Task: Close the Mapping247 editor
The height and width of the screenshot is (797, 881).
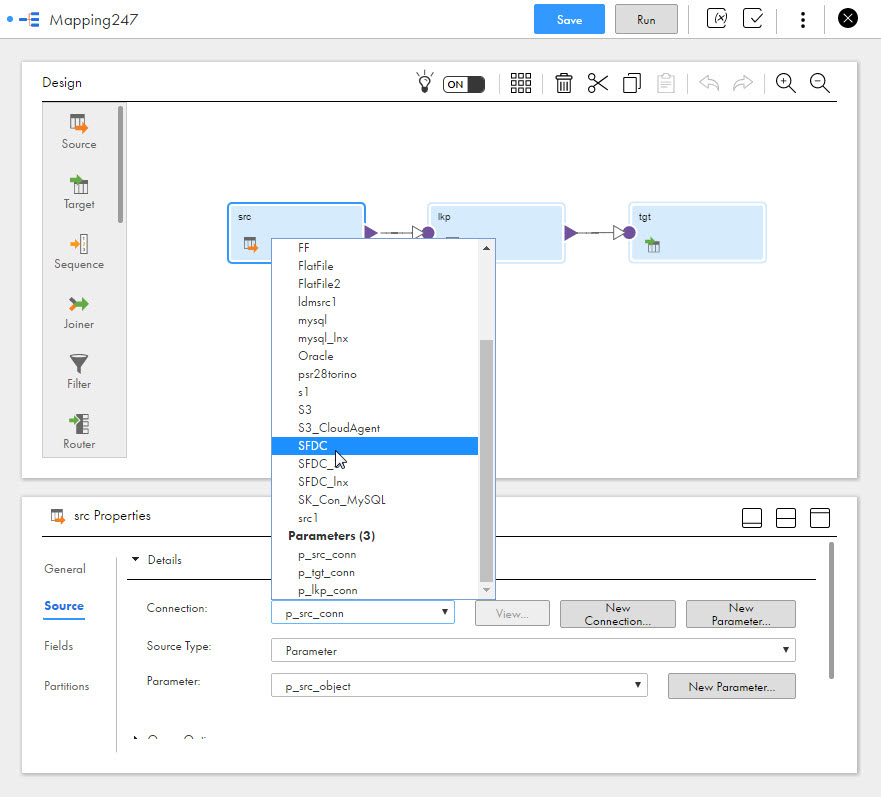Action: 847,19
